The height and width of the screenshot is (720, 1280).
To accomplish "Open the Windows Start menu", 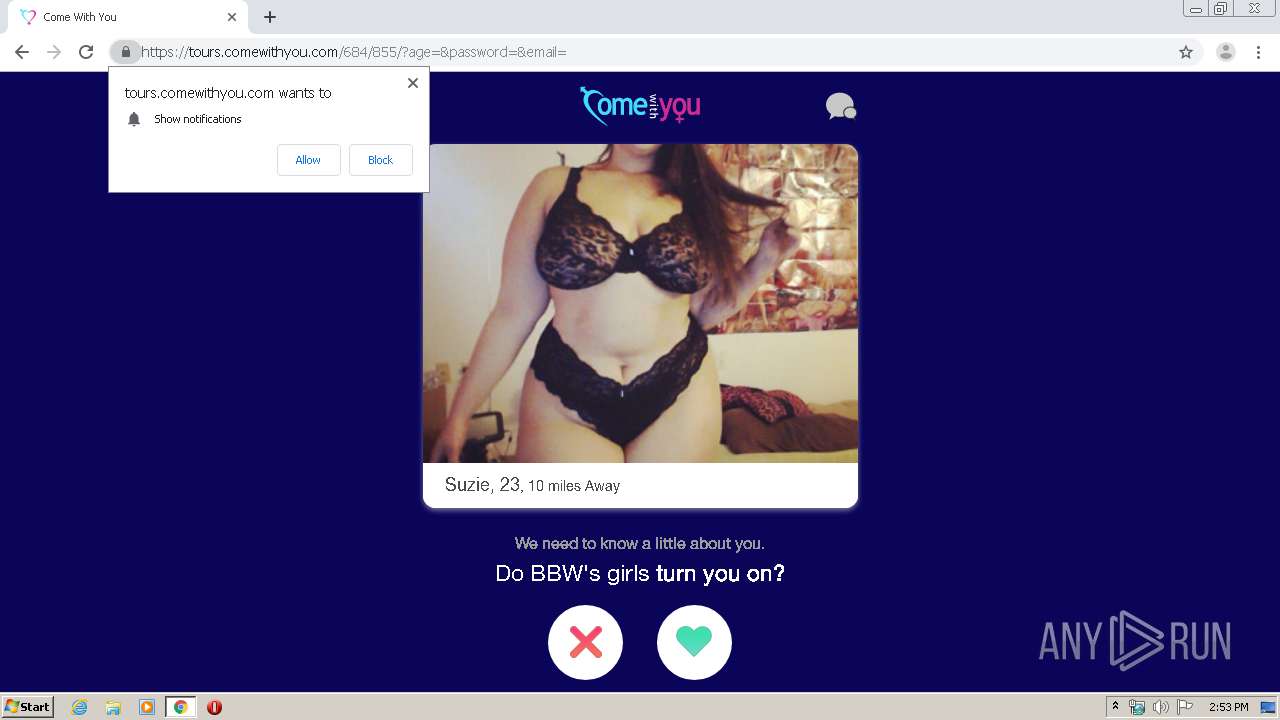I will point(28,707).
